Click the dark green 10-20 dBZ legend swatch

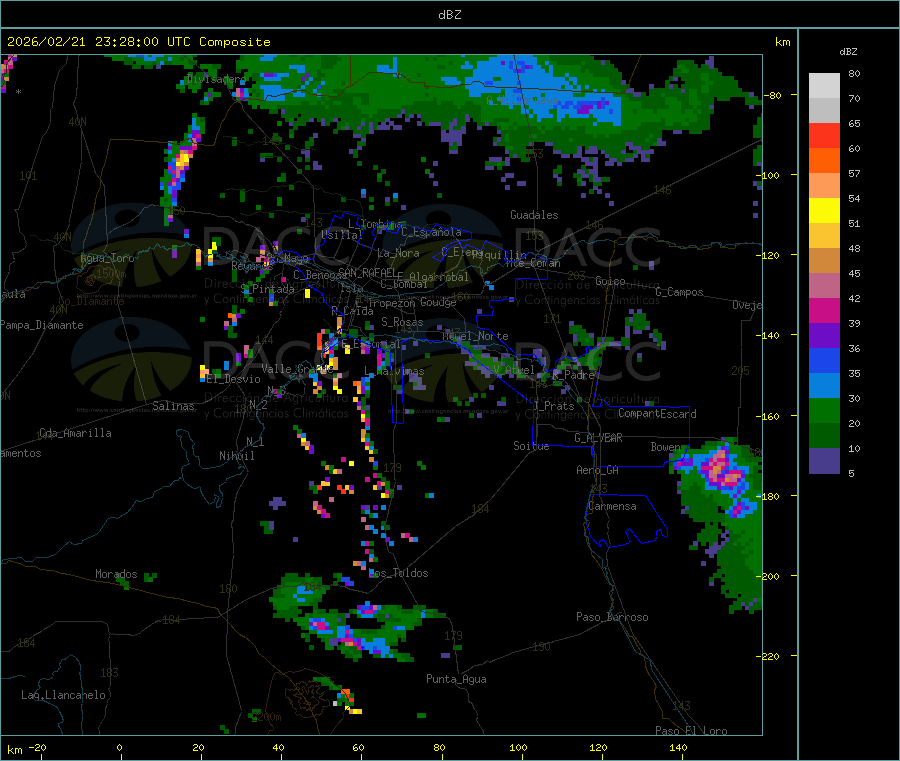tap(824, 436)
